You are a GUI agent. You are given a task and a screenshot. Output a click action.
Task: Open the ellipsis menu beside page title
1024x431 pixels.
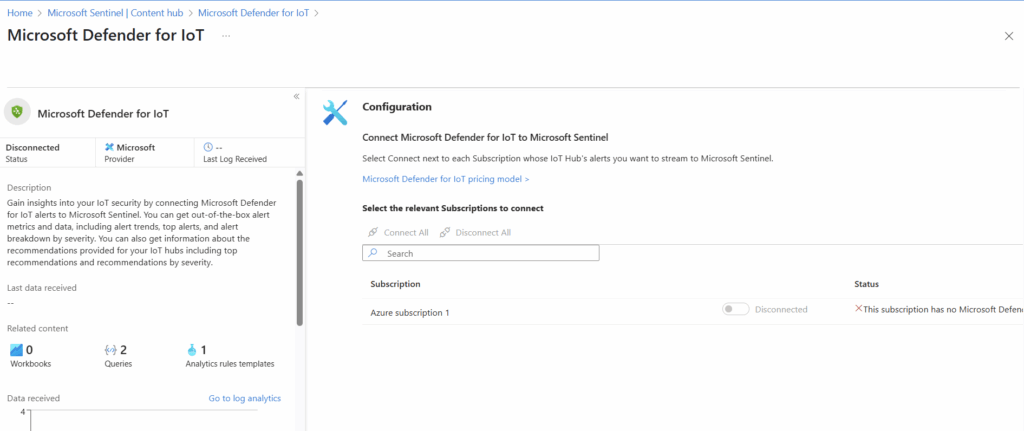(226, 36)
